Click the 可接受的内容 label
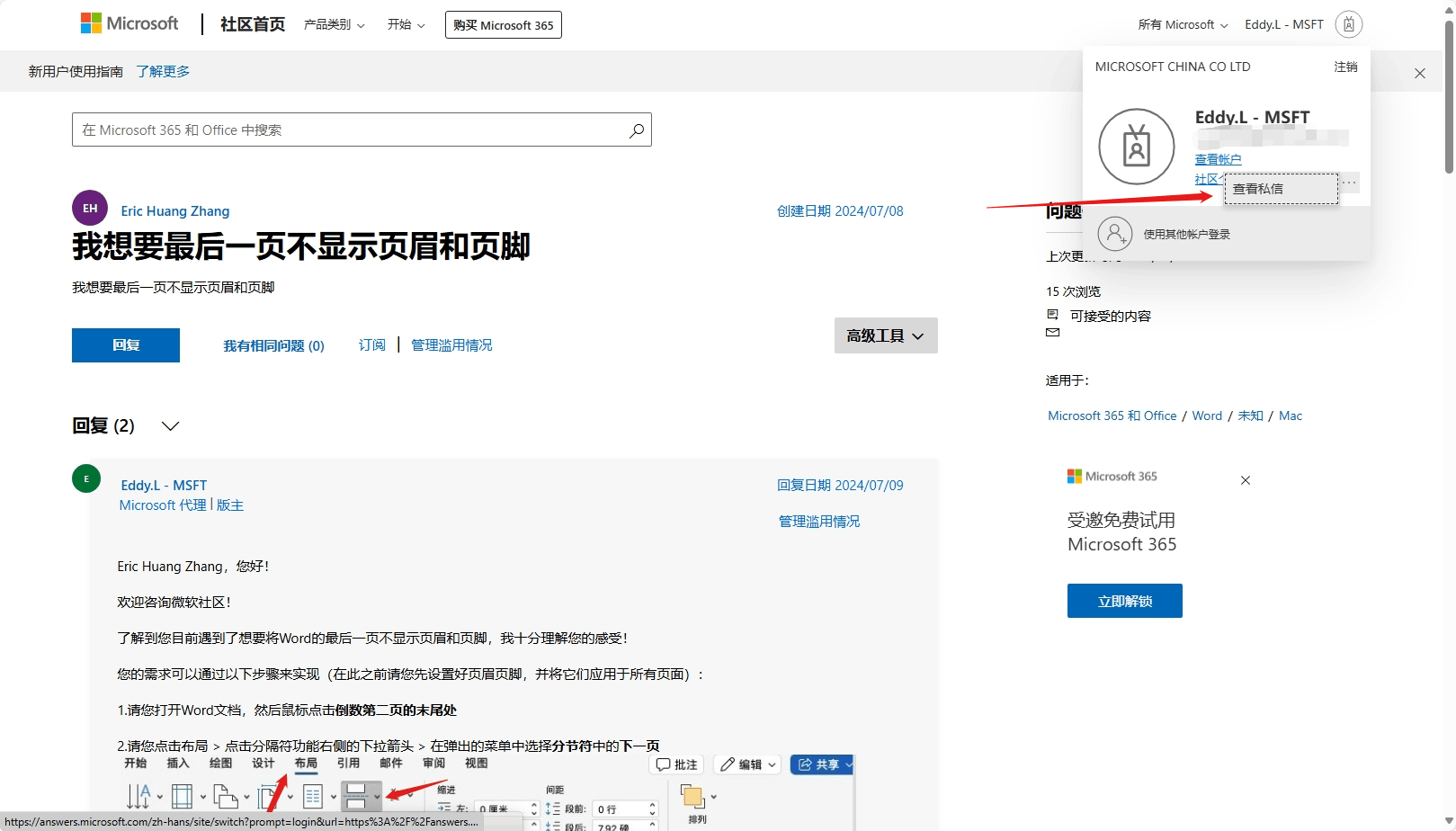The image size is (1456, 831). click(1111, 317)
